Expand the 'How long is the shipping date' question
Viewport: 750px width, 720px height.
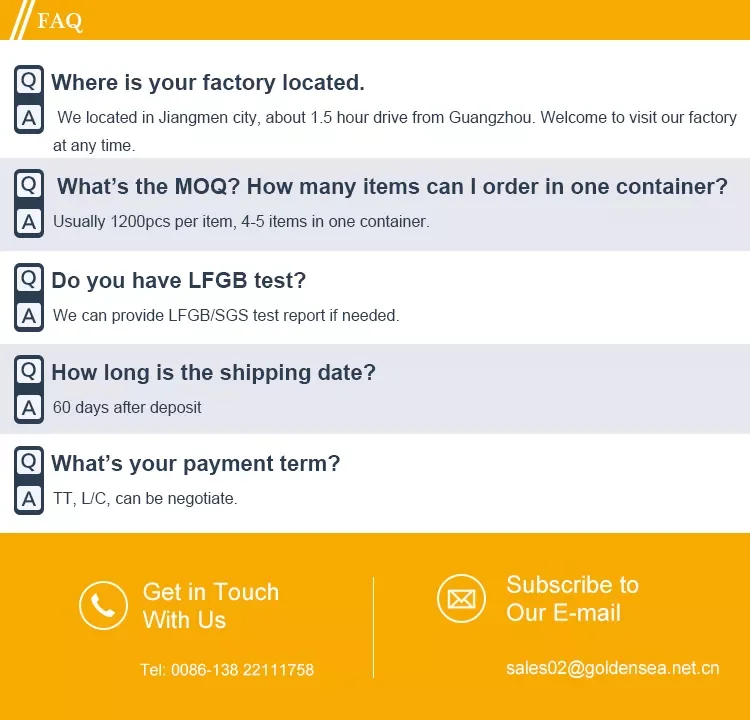click(x=213, y=372)
